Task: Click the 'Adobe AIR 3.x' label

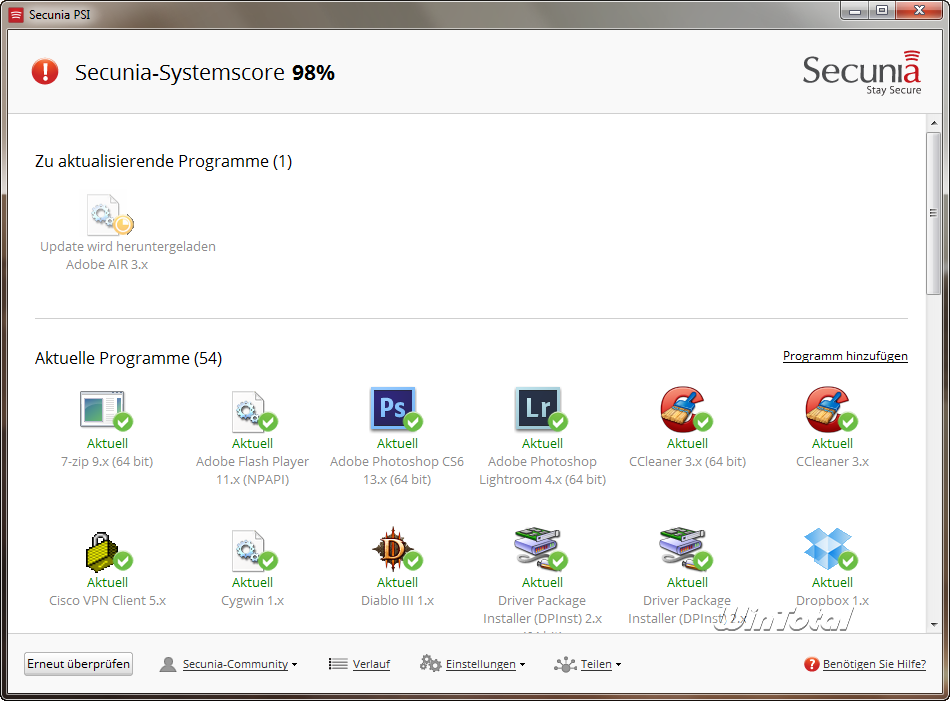Action: (x=107, y=265)
